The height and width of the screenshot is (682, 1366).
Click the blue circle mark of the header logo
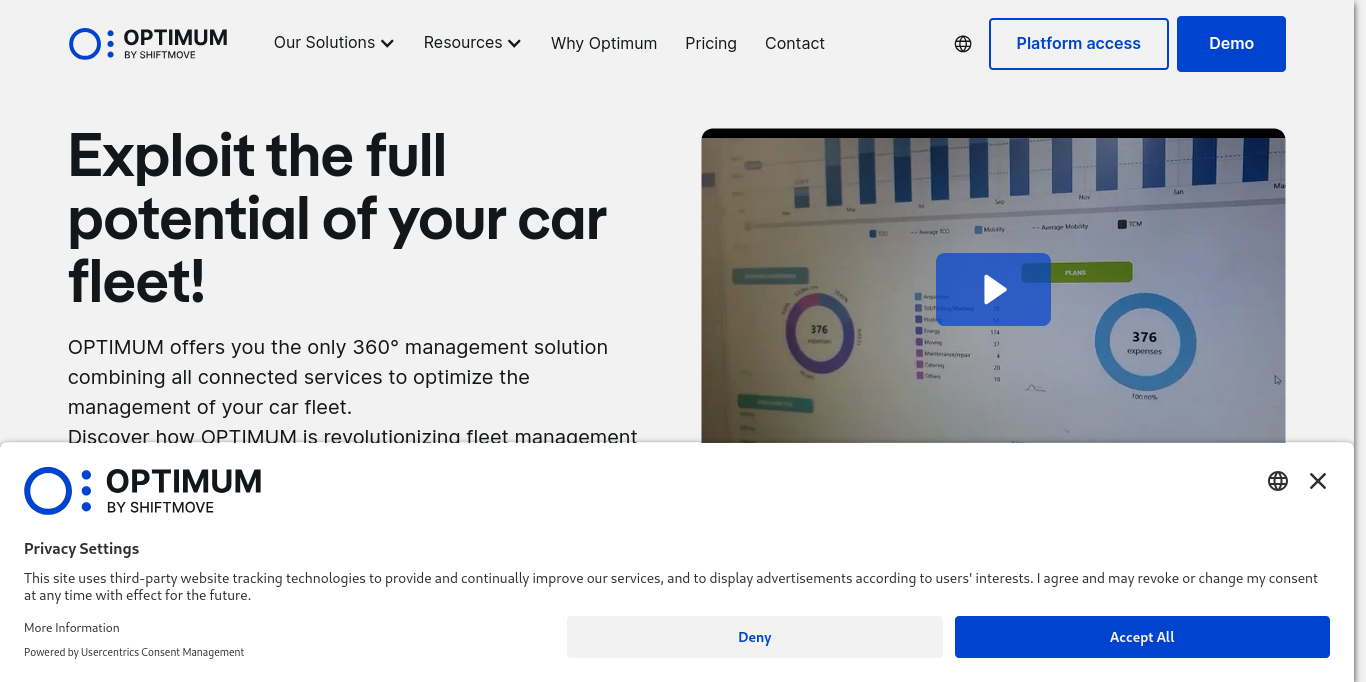84,43
